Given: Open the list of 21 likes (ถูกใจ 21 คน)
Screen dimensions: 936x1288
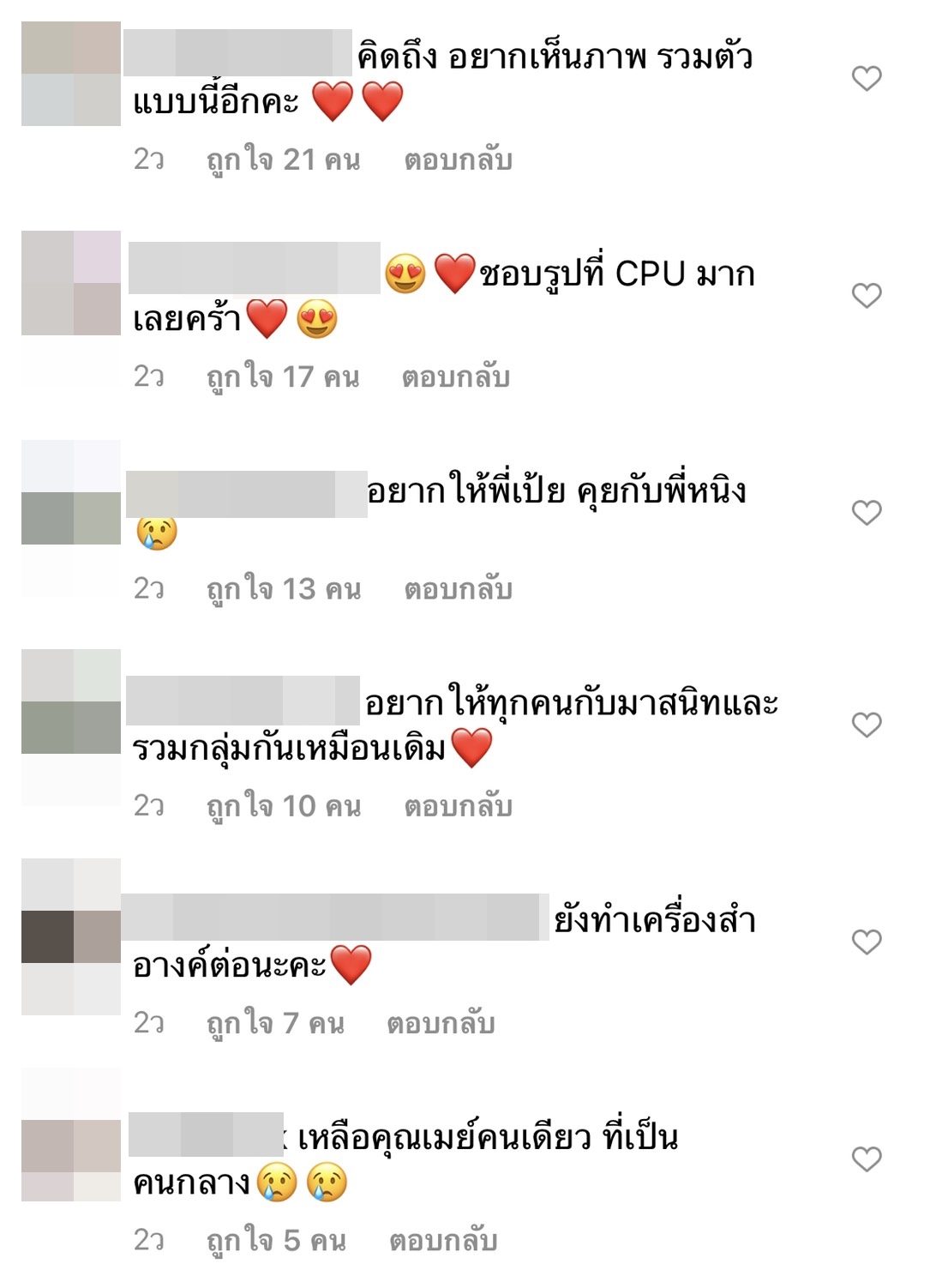Looking at the screenshot, I should (x=284, y=160).
